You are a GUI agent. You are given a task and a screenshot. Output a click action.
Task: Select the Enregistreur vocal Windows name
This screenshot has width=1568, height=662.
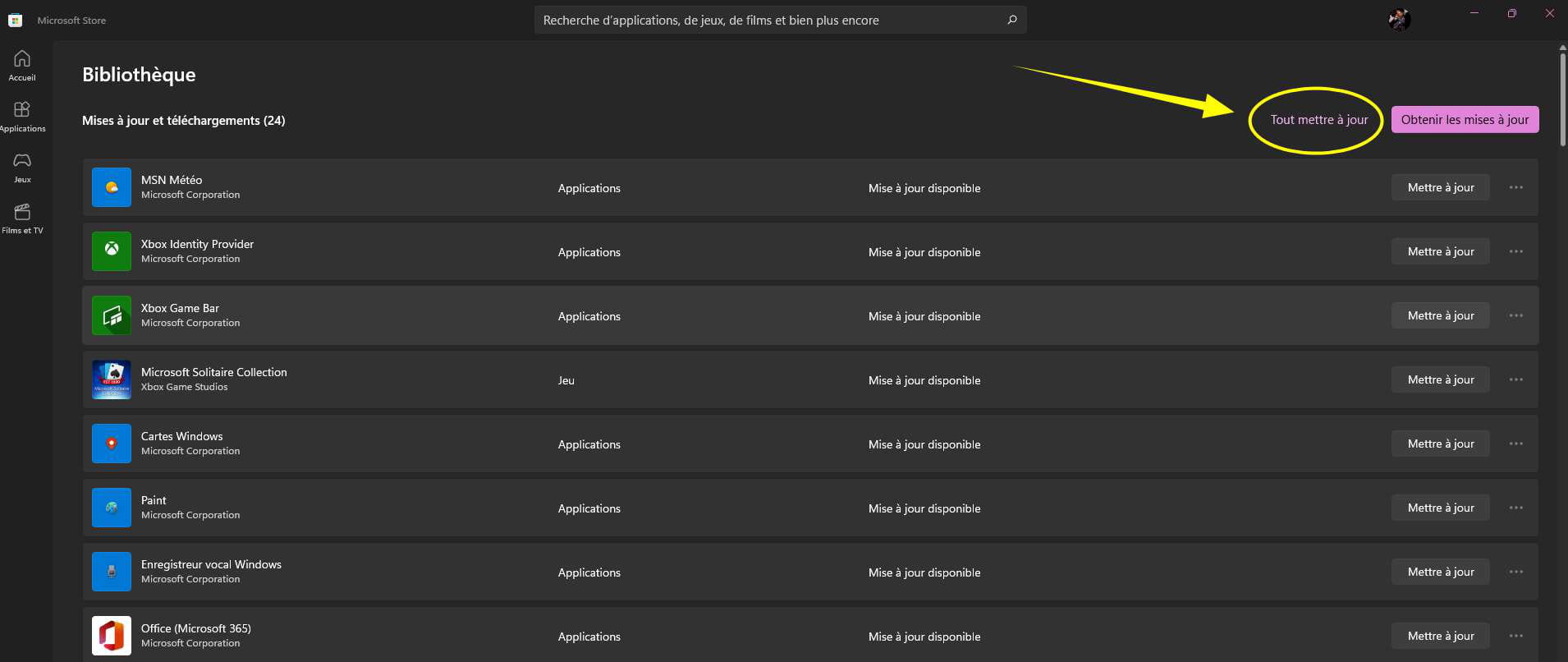pyautogui.click(x=211, y=564)
